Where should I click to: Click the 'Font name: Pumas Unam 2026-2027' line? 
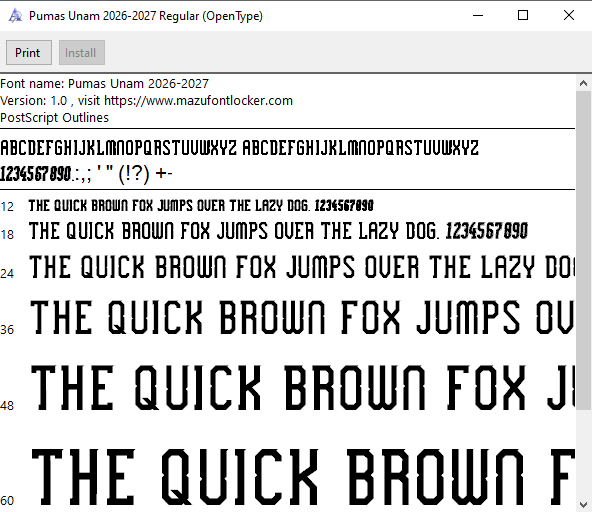coord(105,83)
